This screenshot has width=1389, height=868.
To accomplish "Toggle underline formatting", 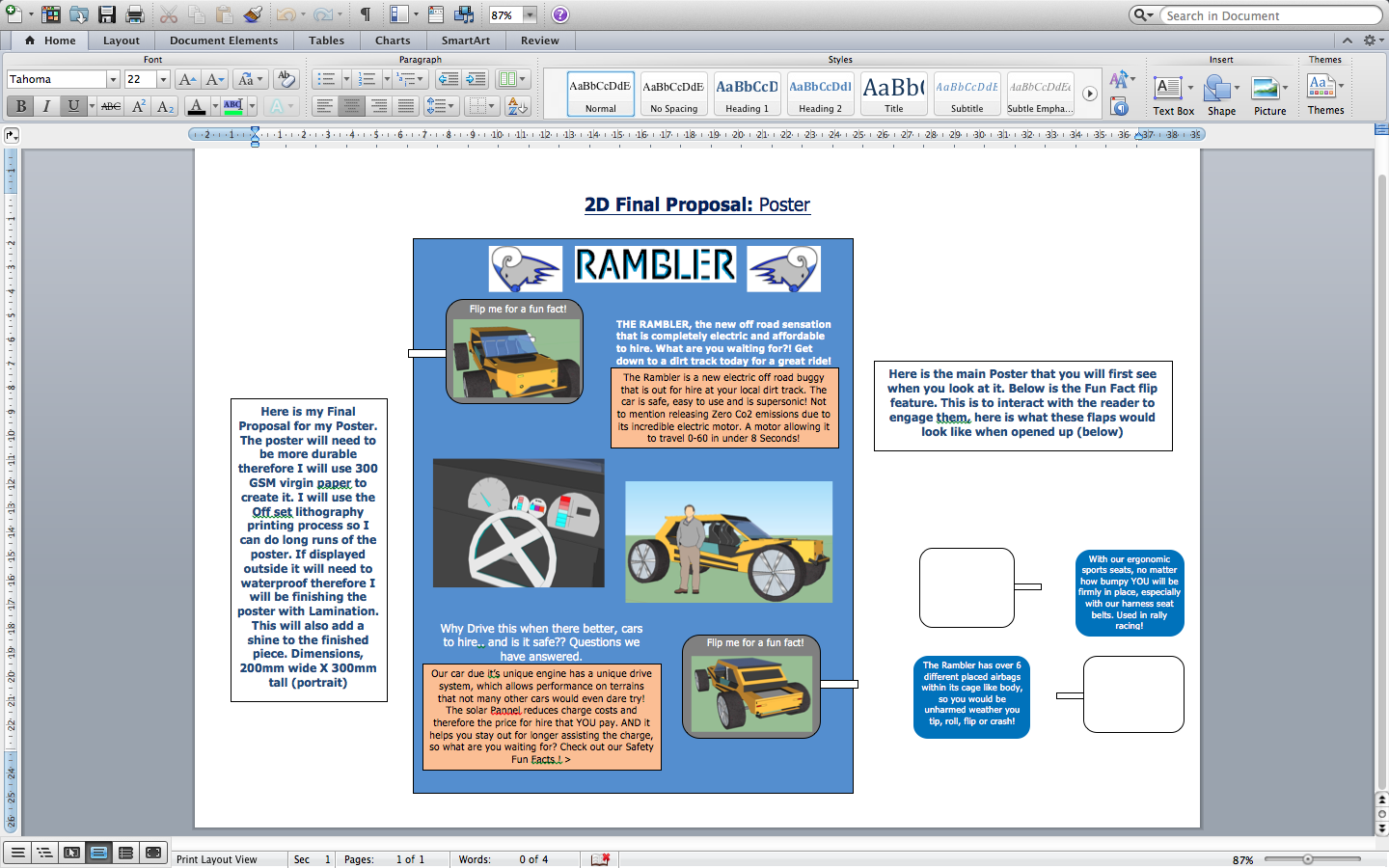I will pyautogui.click(x=72, y=106).
